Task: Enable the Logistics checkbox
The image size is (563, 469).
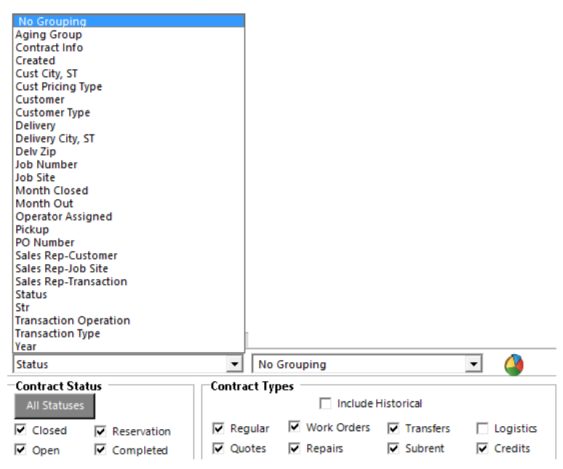Action: (x=482, y=428)
